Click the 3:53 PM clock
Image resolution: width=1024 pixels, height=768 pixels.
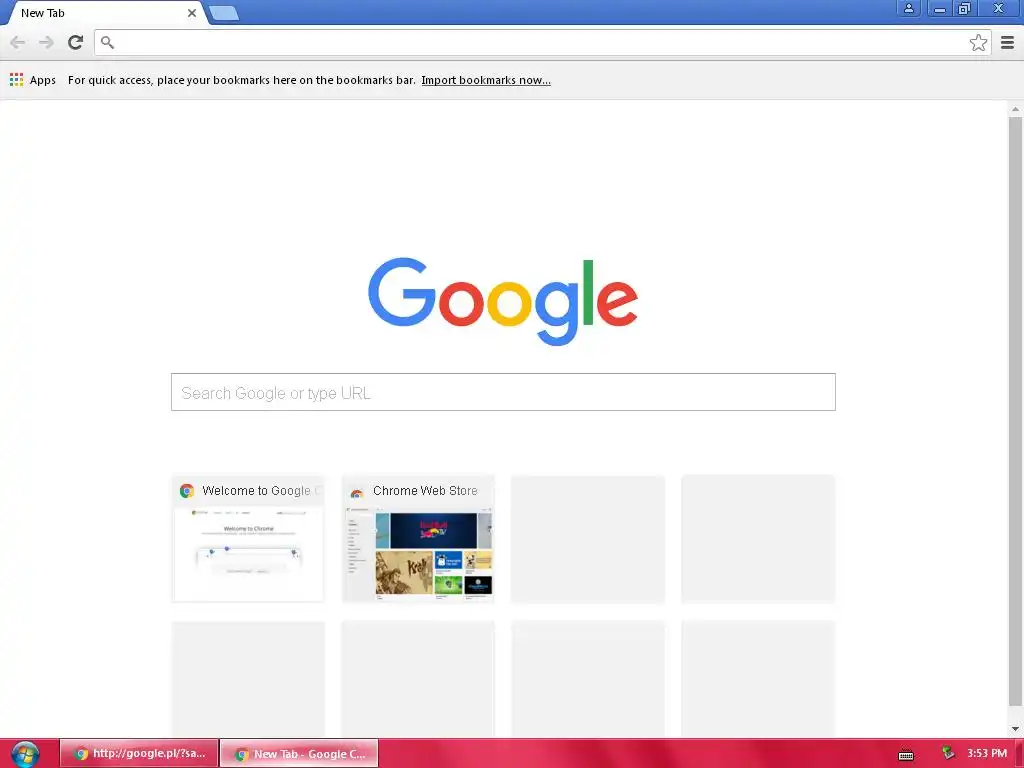tap(987, 754)
